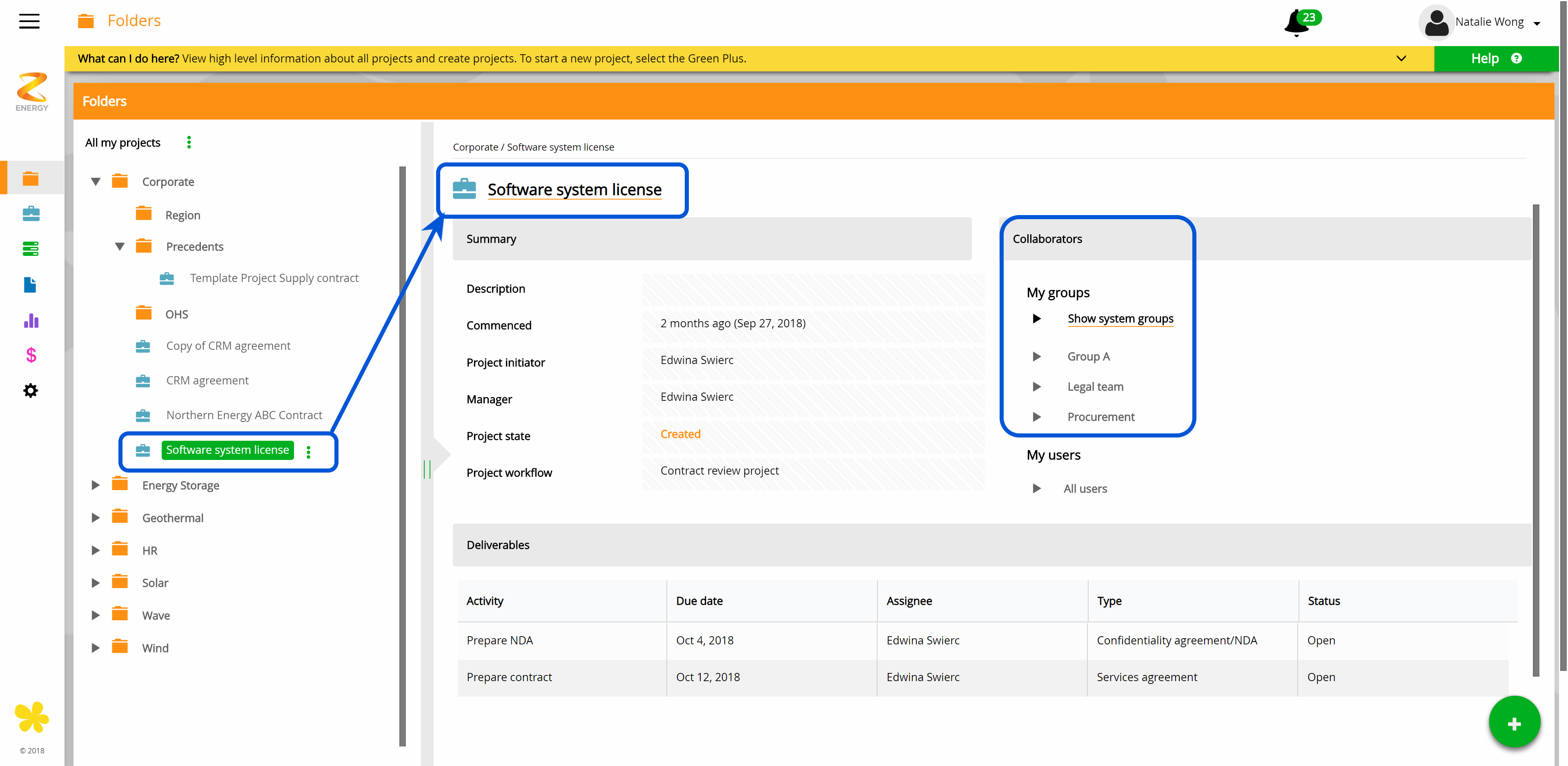
Task: Expand All users under My users
Action: 1037,488
